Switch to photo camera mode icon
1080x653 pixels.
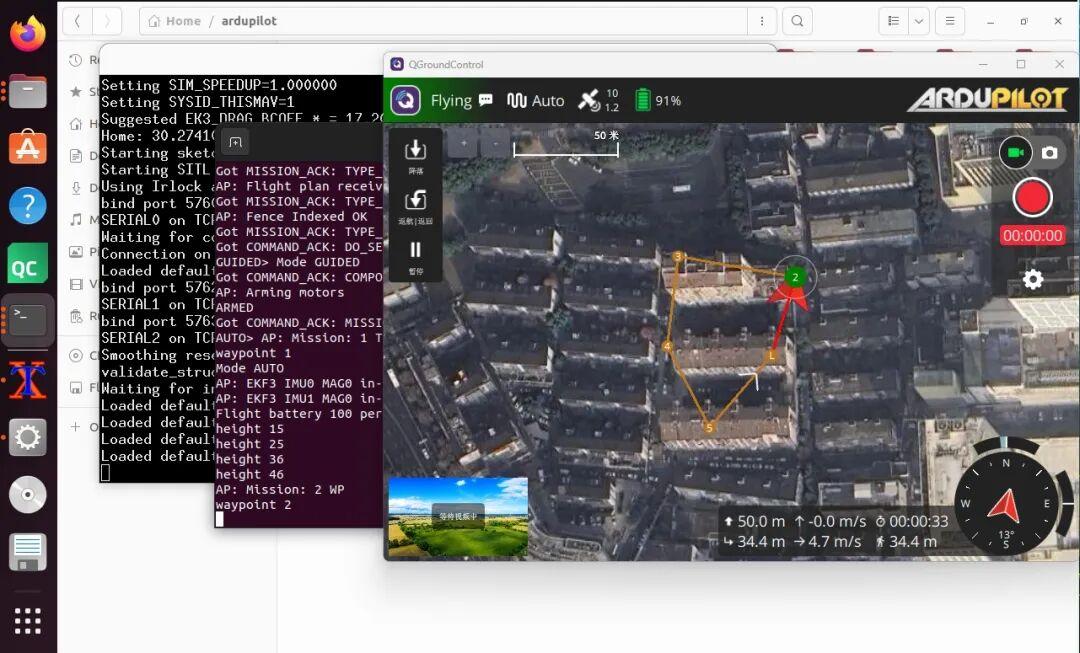click(x=1049, y=152)
